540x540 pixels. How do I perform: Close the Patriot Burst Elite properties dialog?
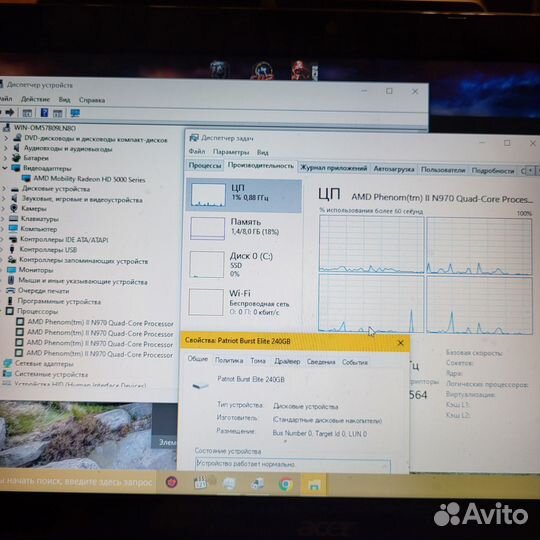pos(400,343)
